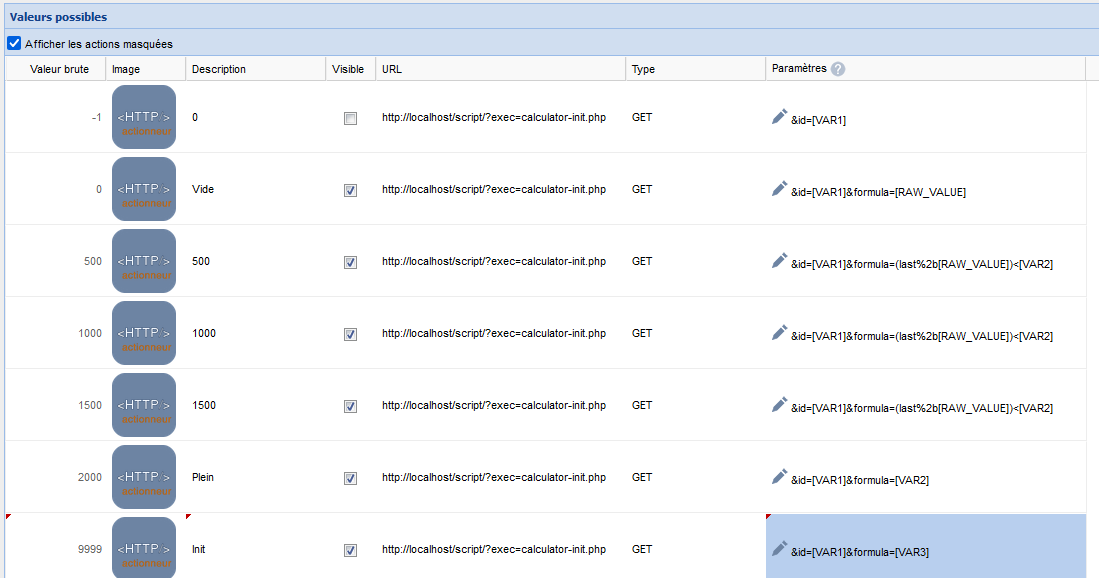Sort by Valeur brute column header

click(59, 69)
